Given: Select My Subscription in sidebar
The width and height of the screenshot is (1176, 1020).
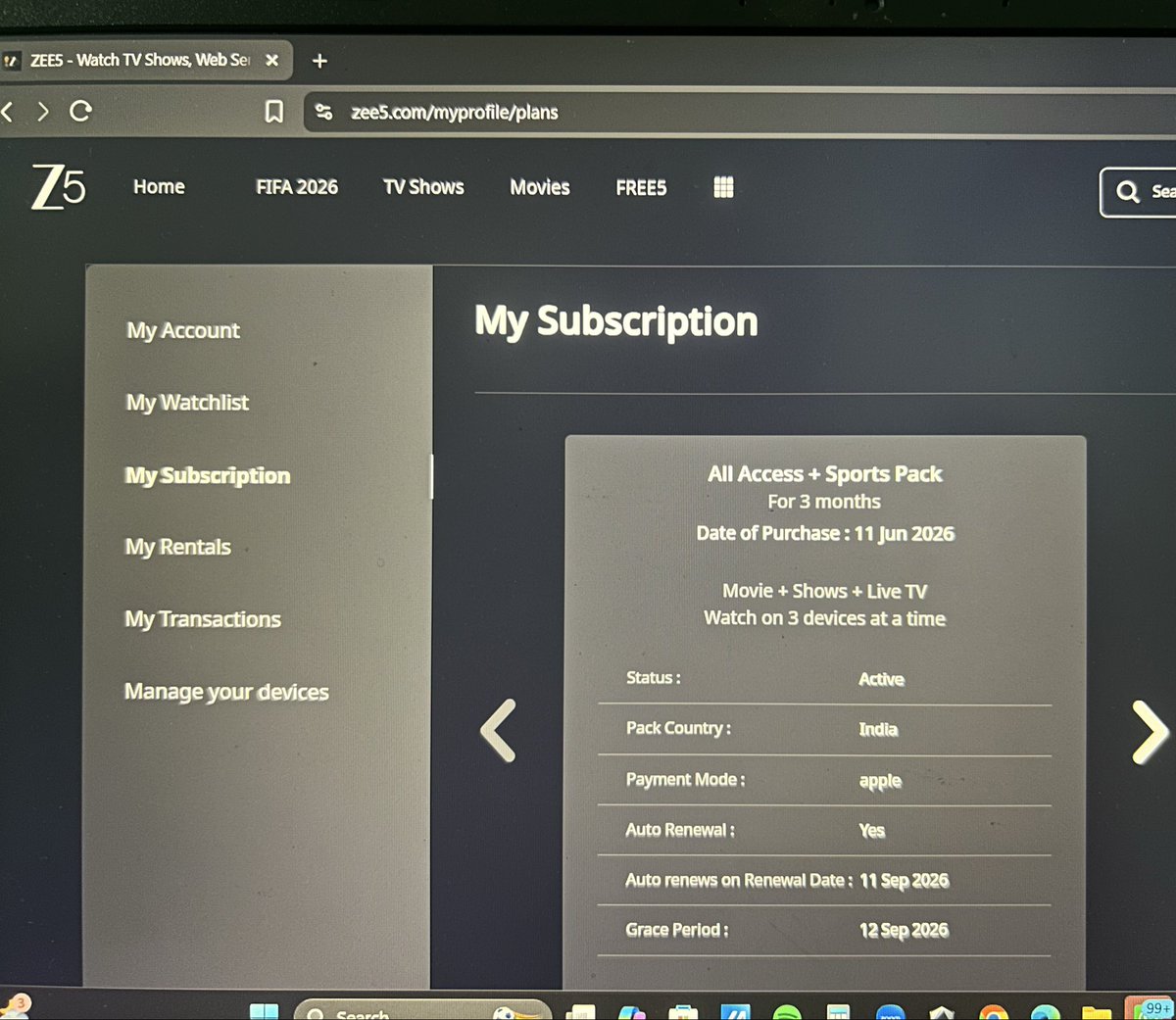Looking at the screenshot, I should click(x=208, y=475).
